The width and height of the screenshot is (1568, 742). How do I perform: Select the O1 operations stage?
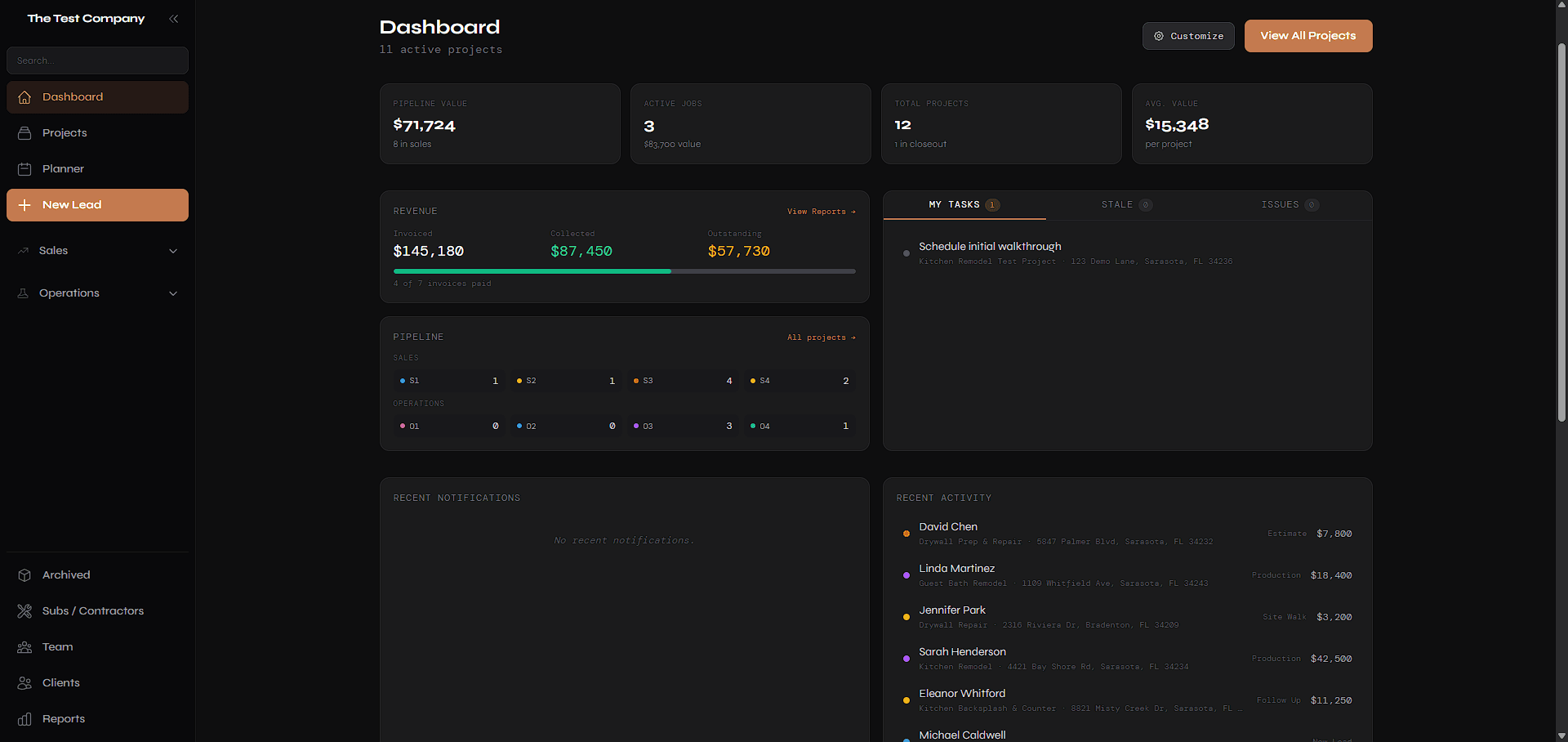click(449, 427)
